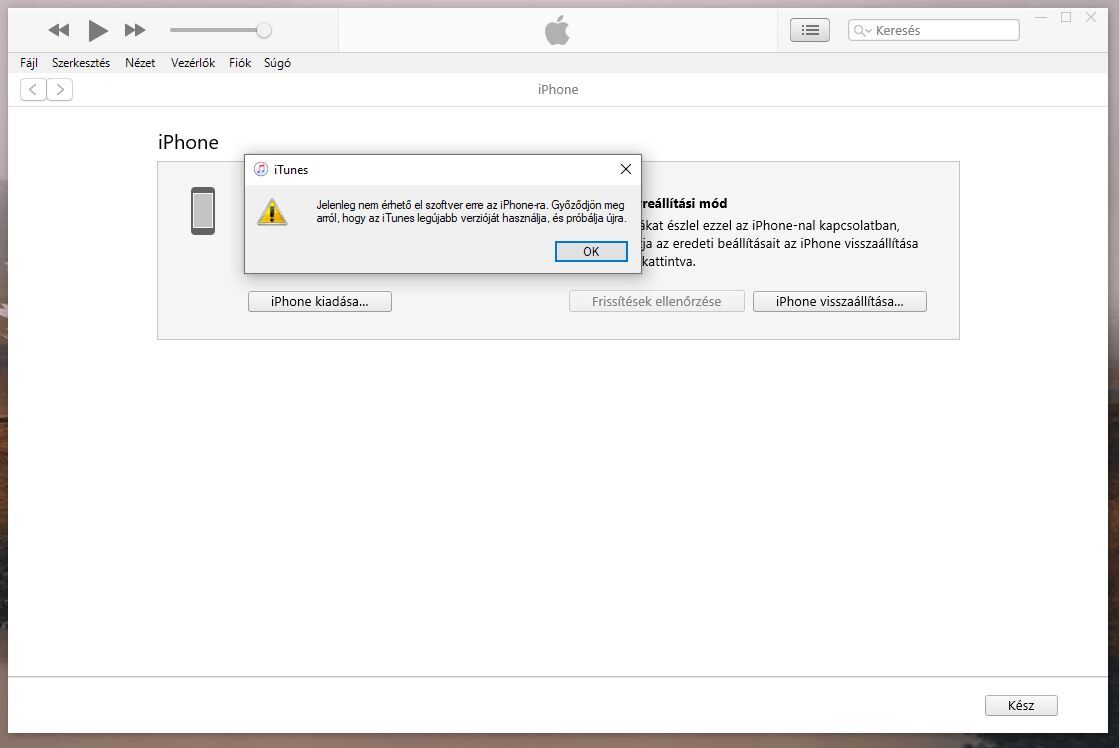
Task: Click the dialog's "Jelenleg nem érhető el" message text
Action: pos(471,211)
